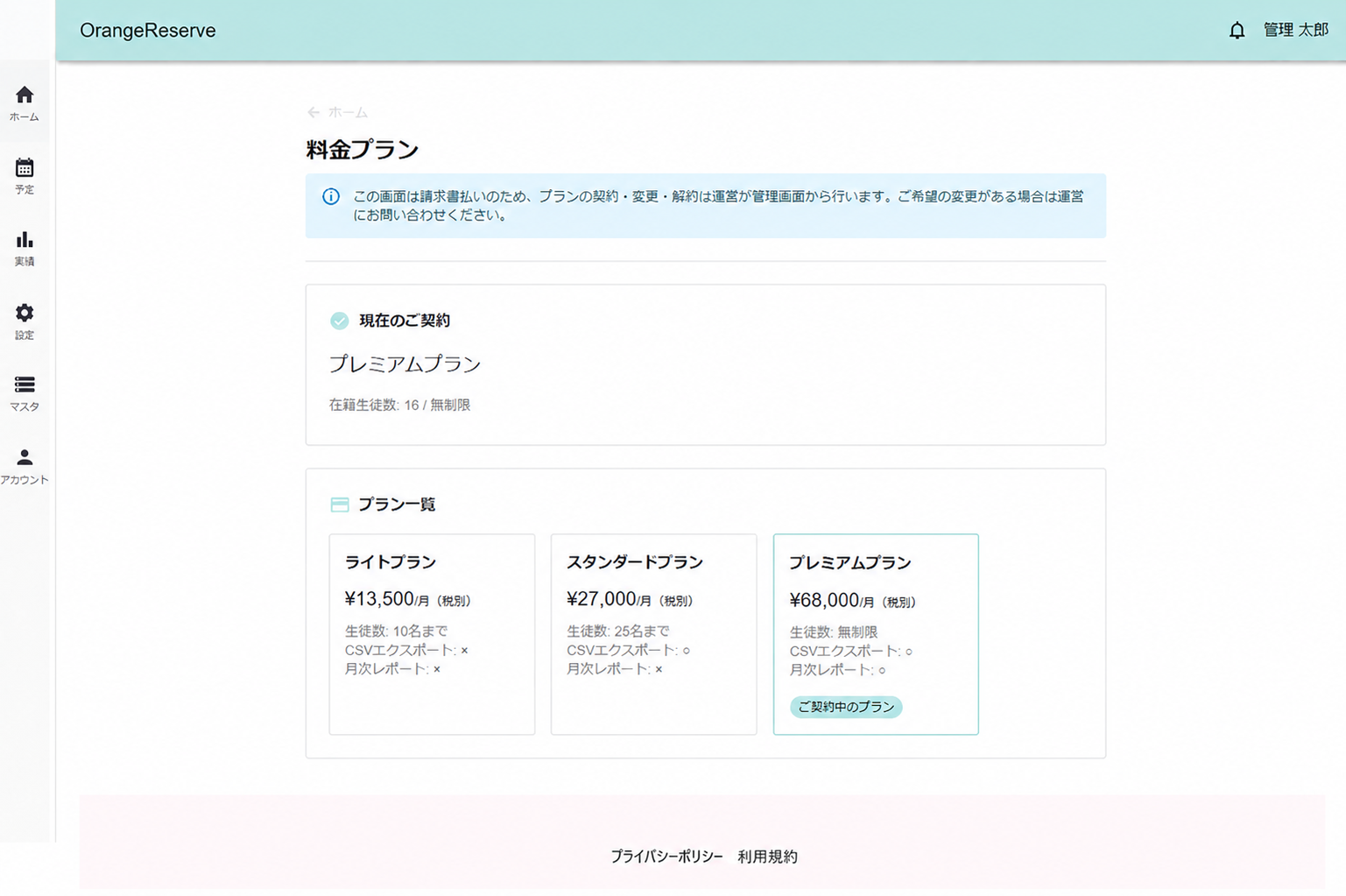Open the 設定 gear icon

(x=25, y=313)
